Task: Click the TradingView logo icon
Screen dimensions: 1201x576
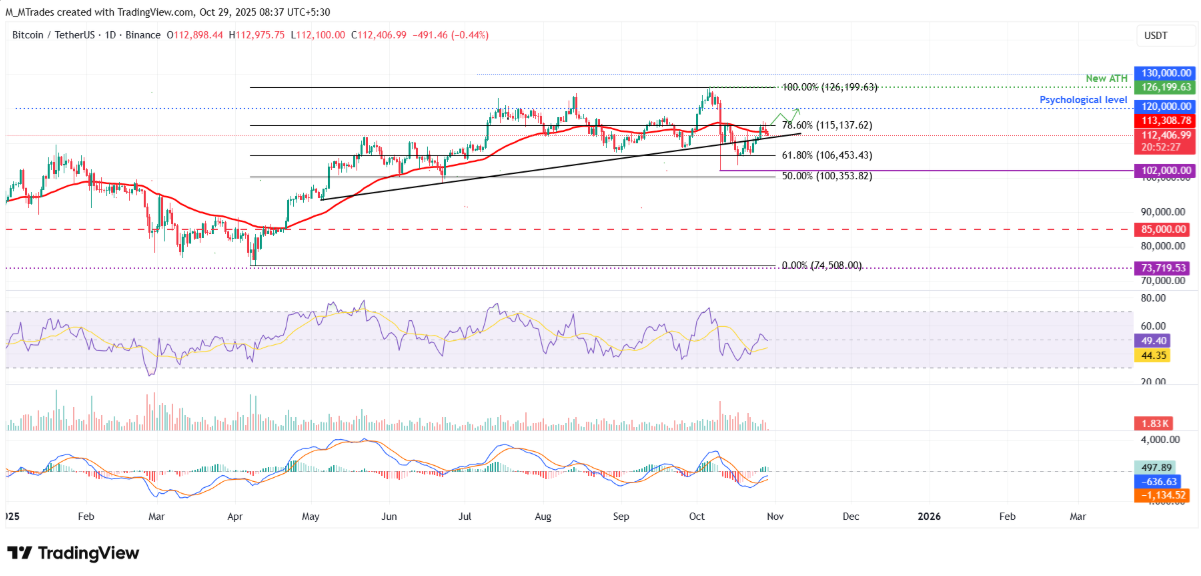Action: [x=20, y=553]
